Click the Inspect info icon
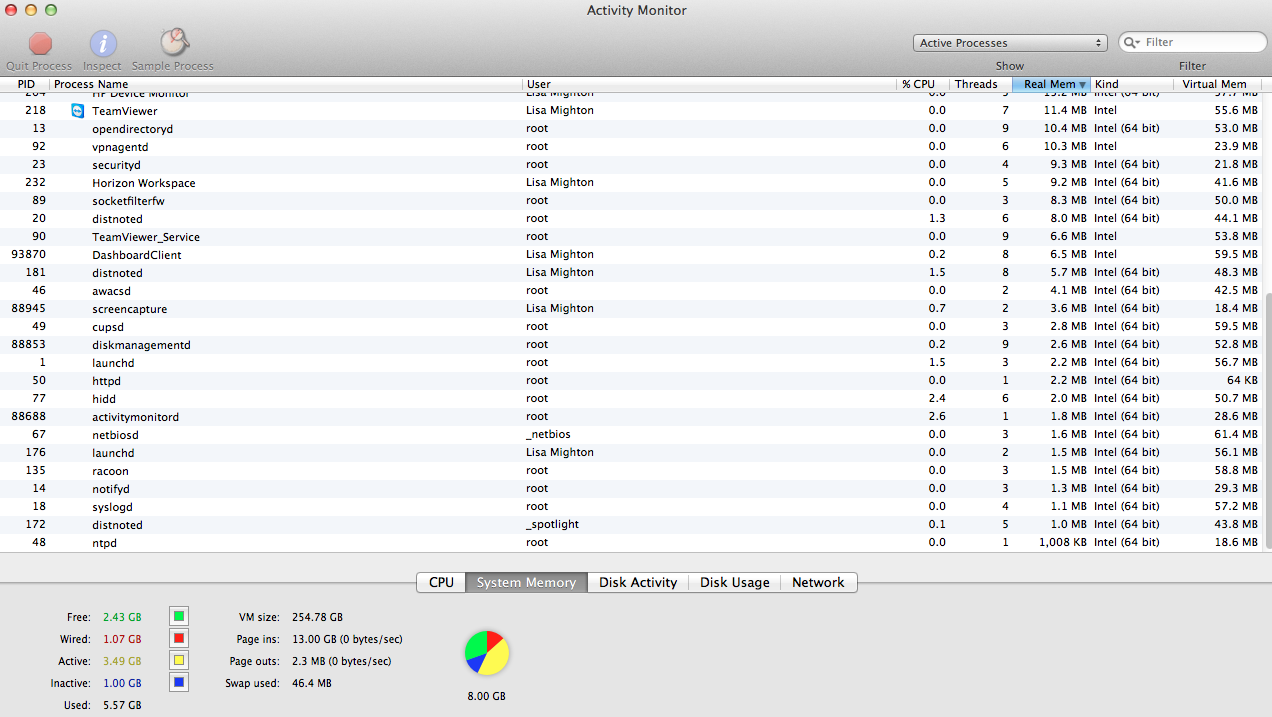This screenshot has height=717, width=1272. pyautogui.click(x=103, y=43)
